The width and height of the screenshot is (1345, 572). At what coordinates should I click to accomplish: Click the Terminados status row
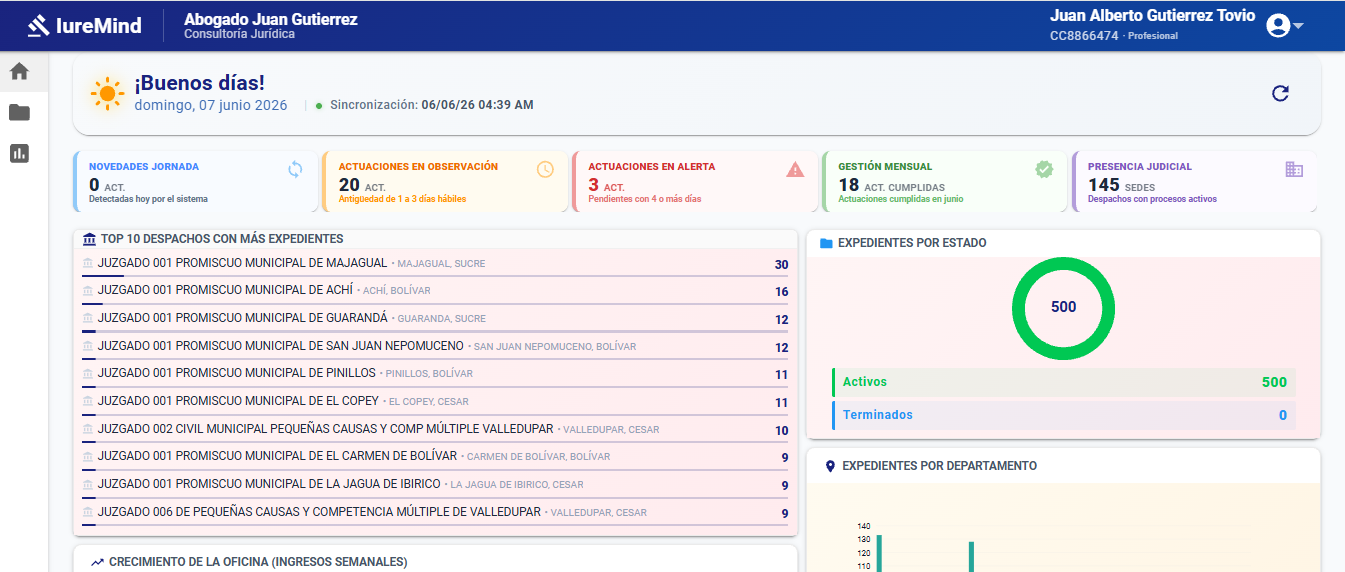point(1063,415)
